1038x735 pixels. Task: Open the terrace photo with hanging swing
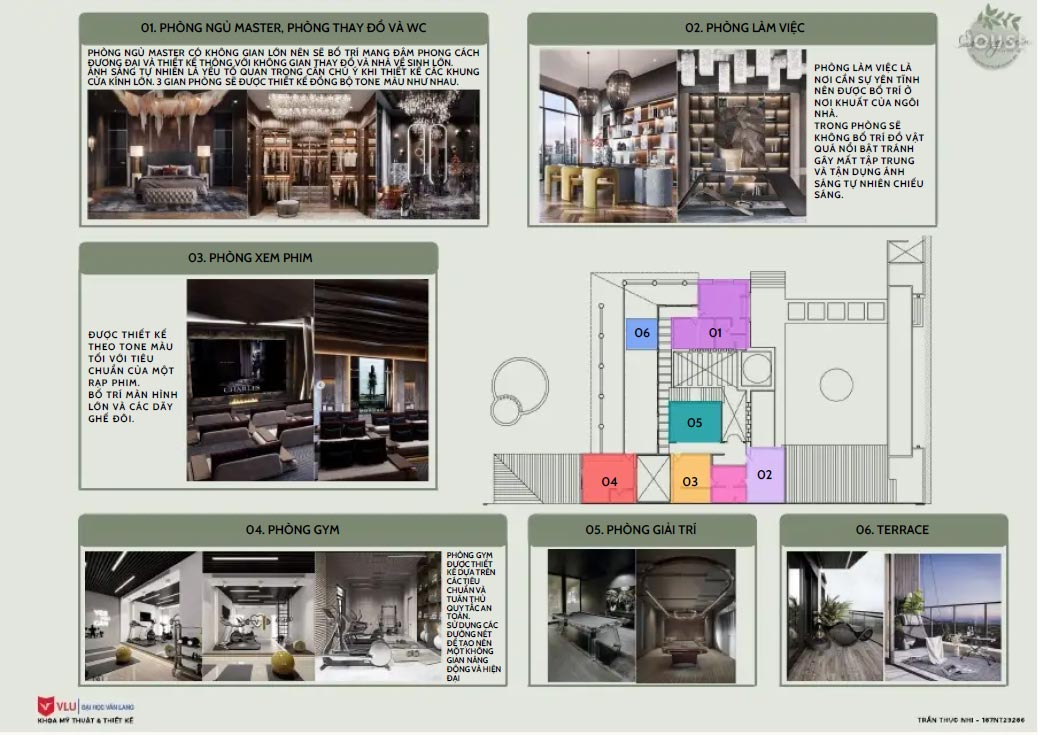pos(943,616)
